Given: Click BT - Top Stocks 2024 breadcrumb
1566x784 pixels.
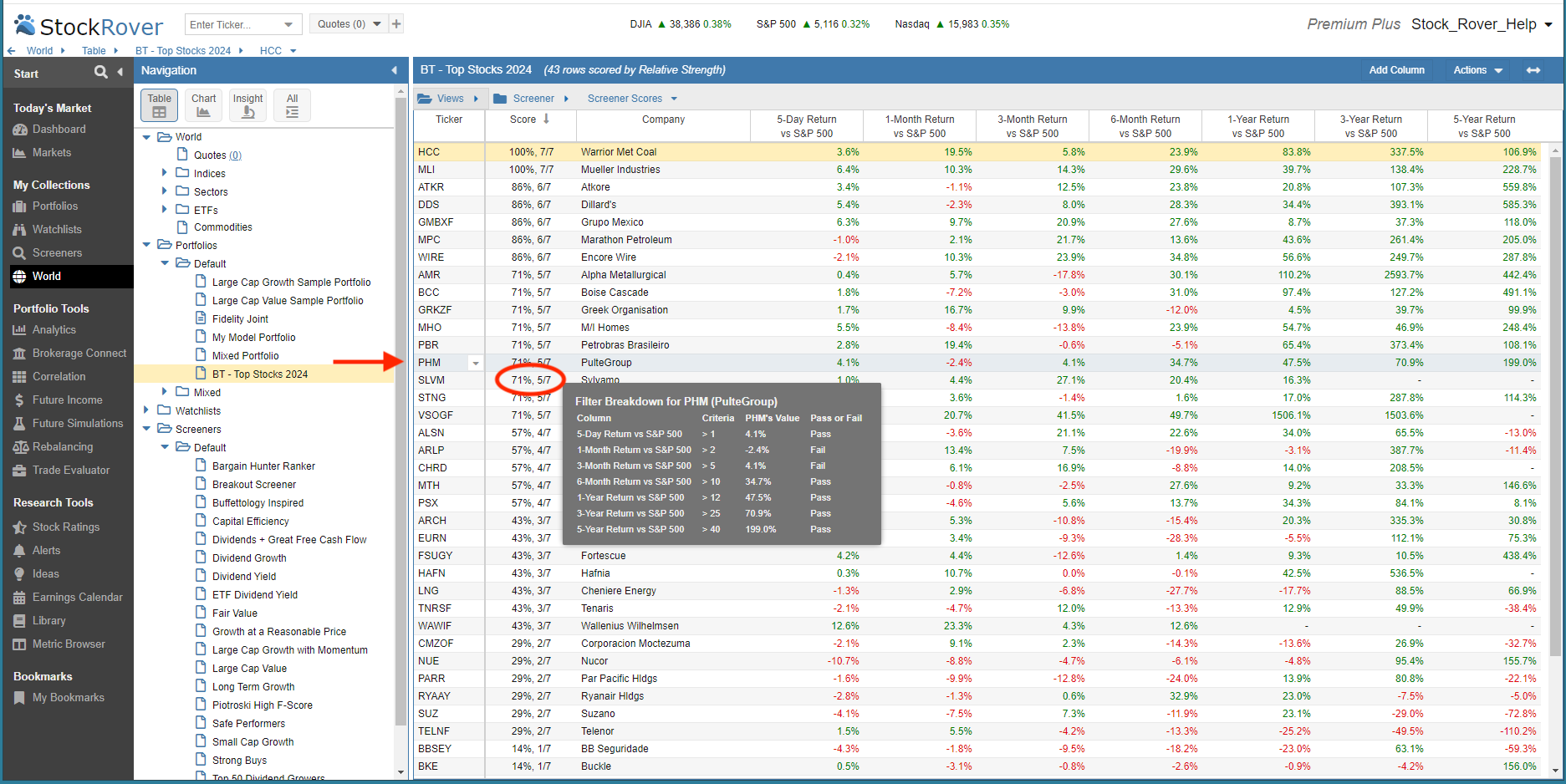Looking at the screenshot, I should coord(183,51).
